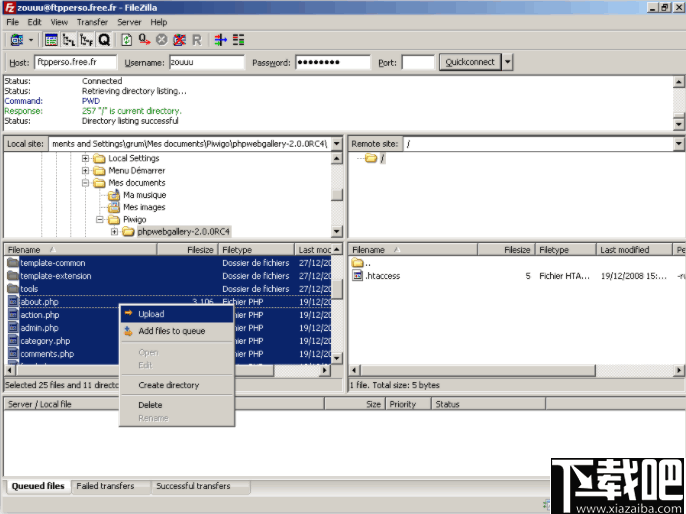Toggle the message log display
This screenshot has height=514, width=686.
pyautogui.click(x=51, y=40)
